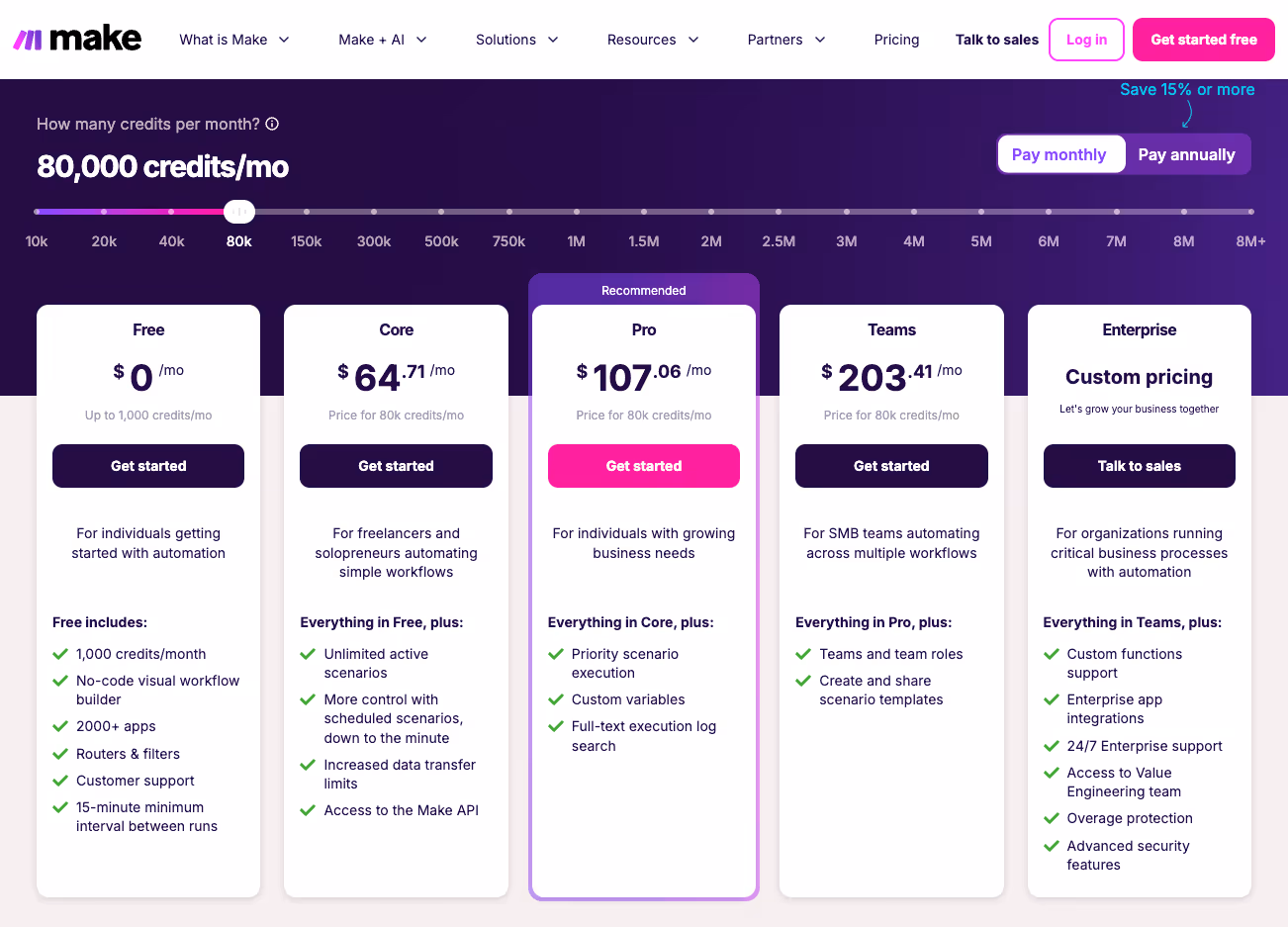Image resolution: width=1288 pixels, height=927 pixels.
Task: Click checkmark next to Unlimited active scenarios
Action: tap(308, 654)
